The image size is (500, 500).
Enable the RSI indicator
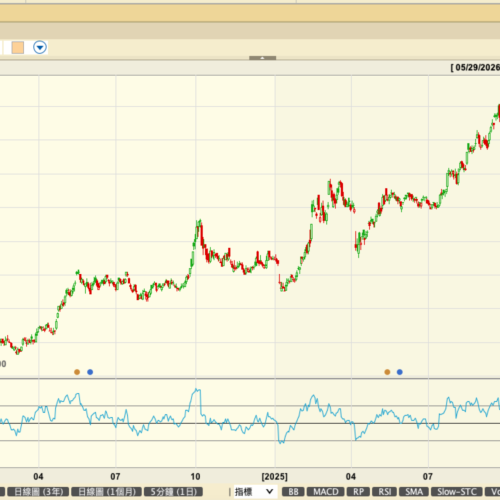pos(384,492)
